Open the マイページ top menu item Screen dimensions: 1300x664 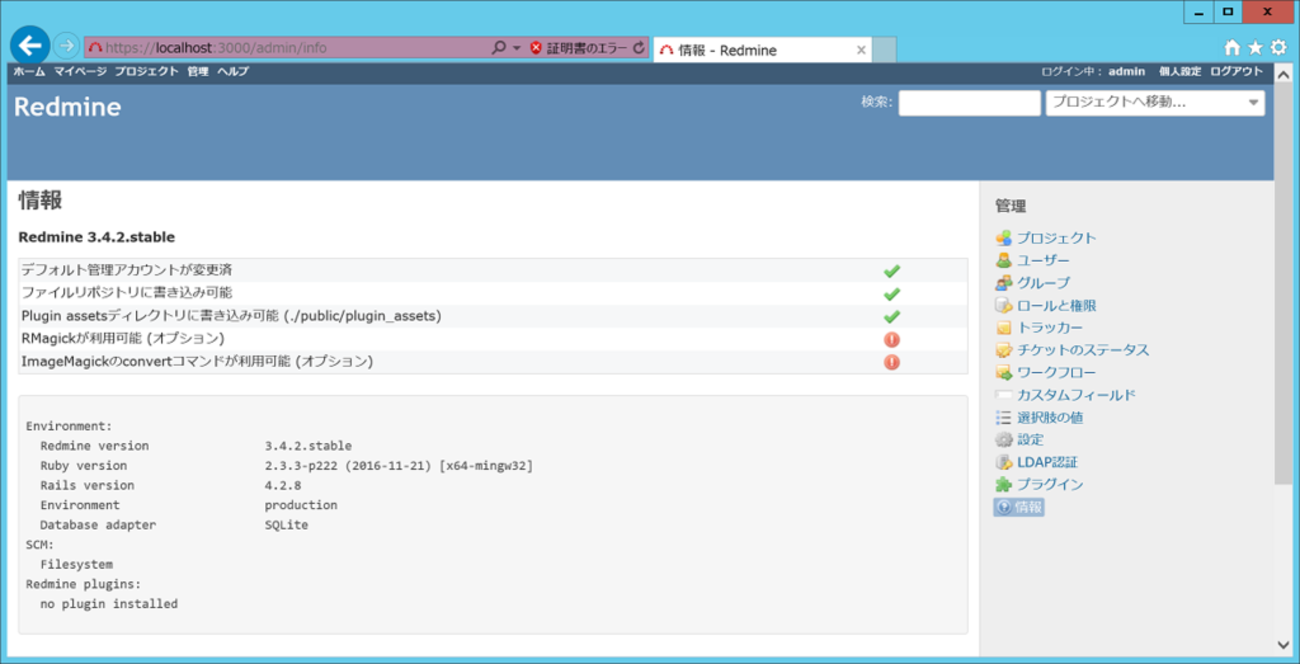pyautogui.click(x=80, y=72)
